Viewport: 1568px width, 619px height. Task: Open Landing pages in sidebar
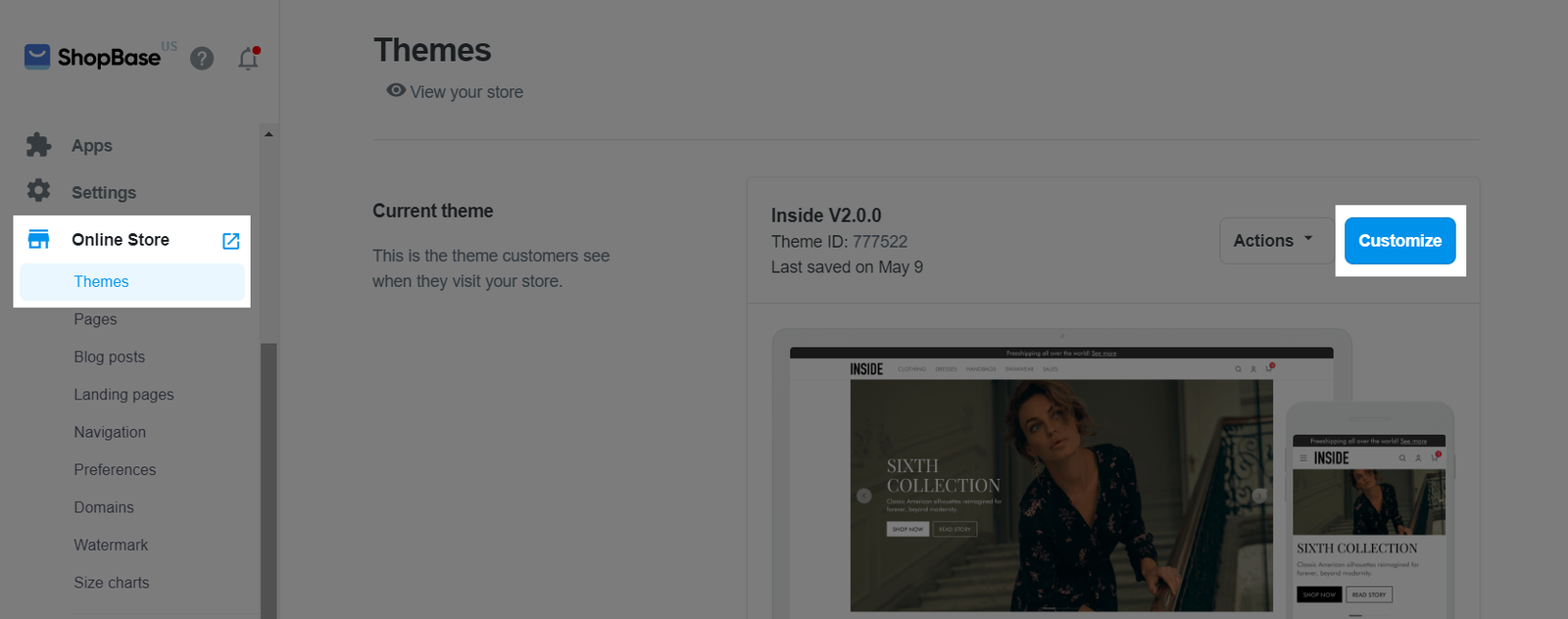tap(123, 395)
